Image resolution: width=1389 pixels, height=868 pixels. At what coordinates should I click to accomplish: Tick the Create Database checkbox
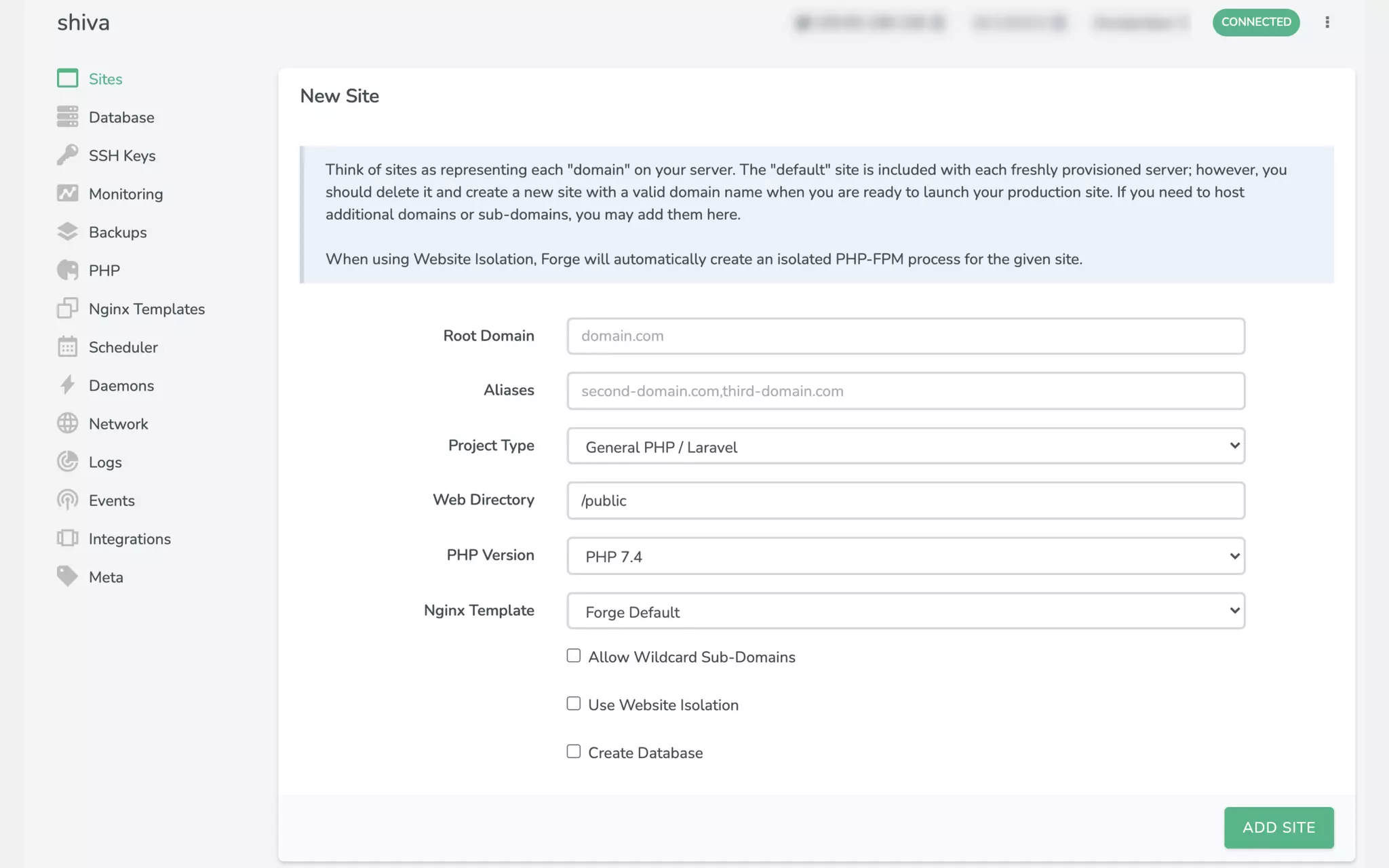[x=574, y=751]
